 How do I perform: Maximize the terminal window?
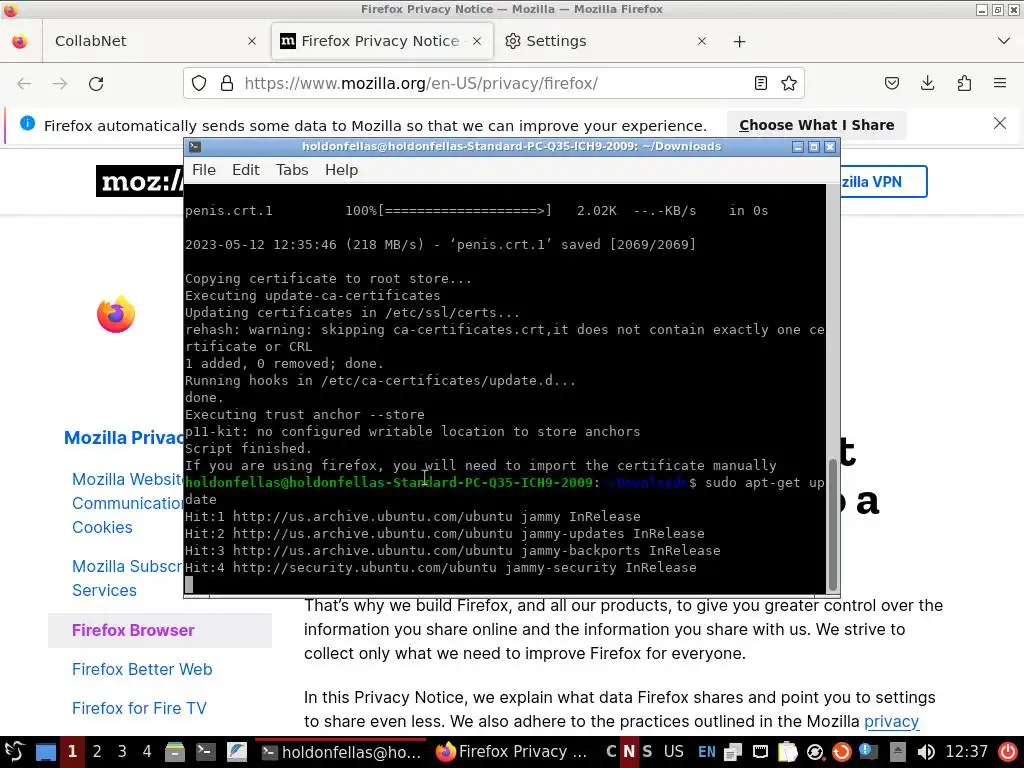(x=814, y=146)
